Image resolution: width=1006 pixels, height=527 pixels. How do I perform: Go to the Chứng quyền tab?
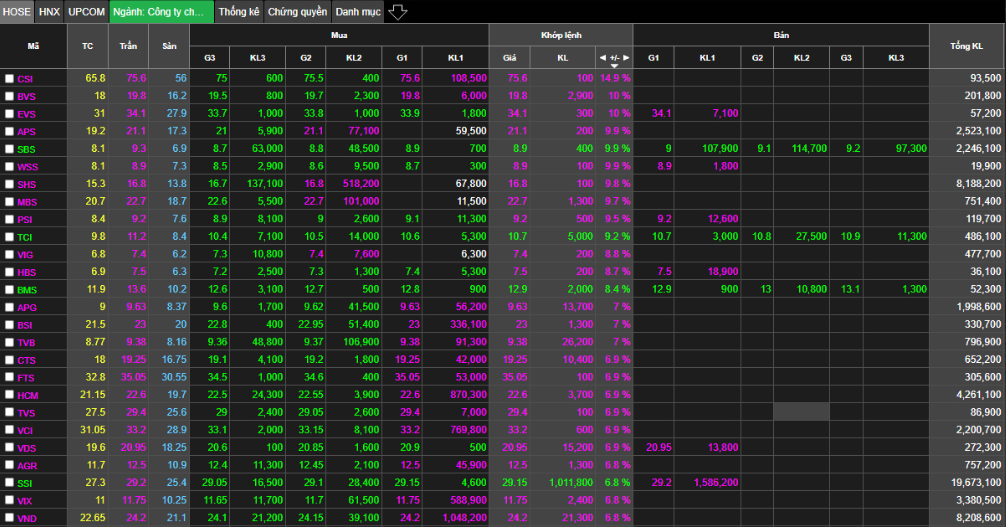(297, 12)
